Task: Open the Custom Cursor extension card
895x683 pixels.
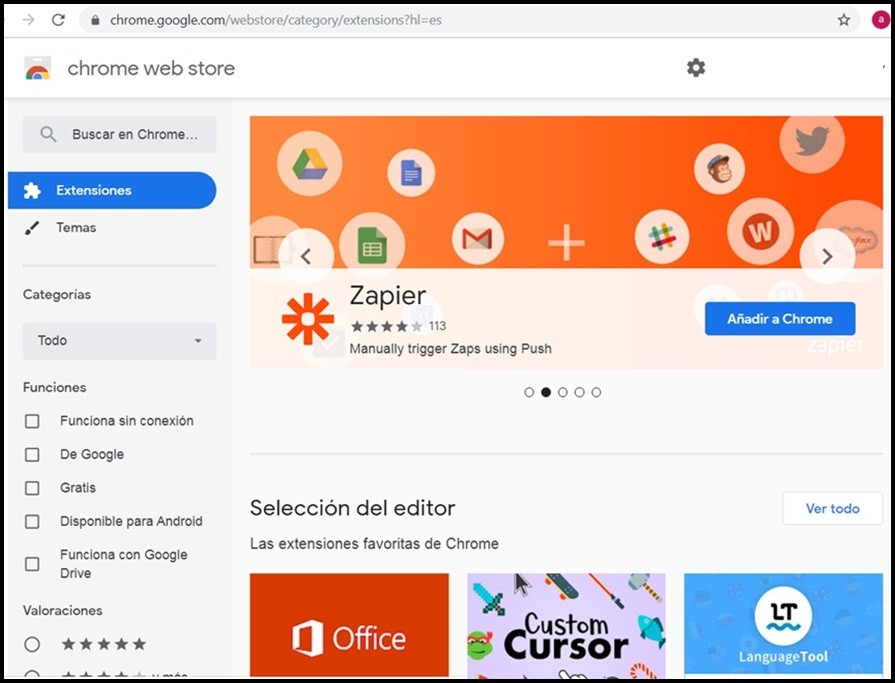Action: pyautogui.click(x=566, y=625)
